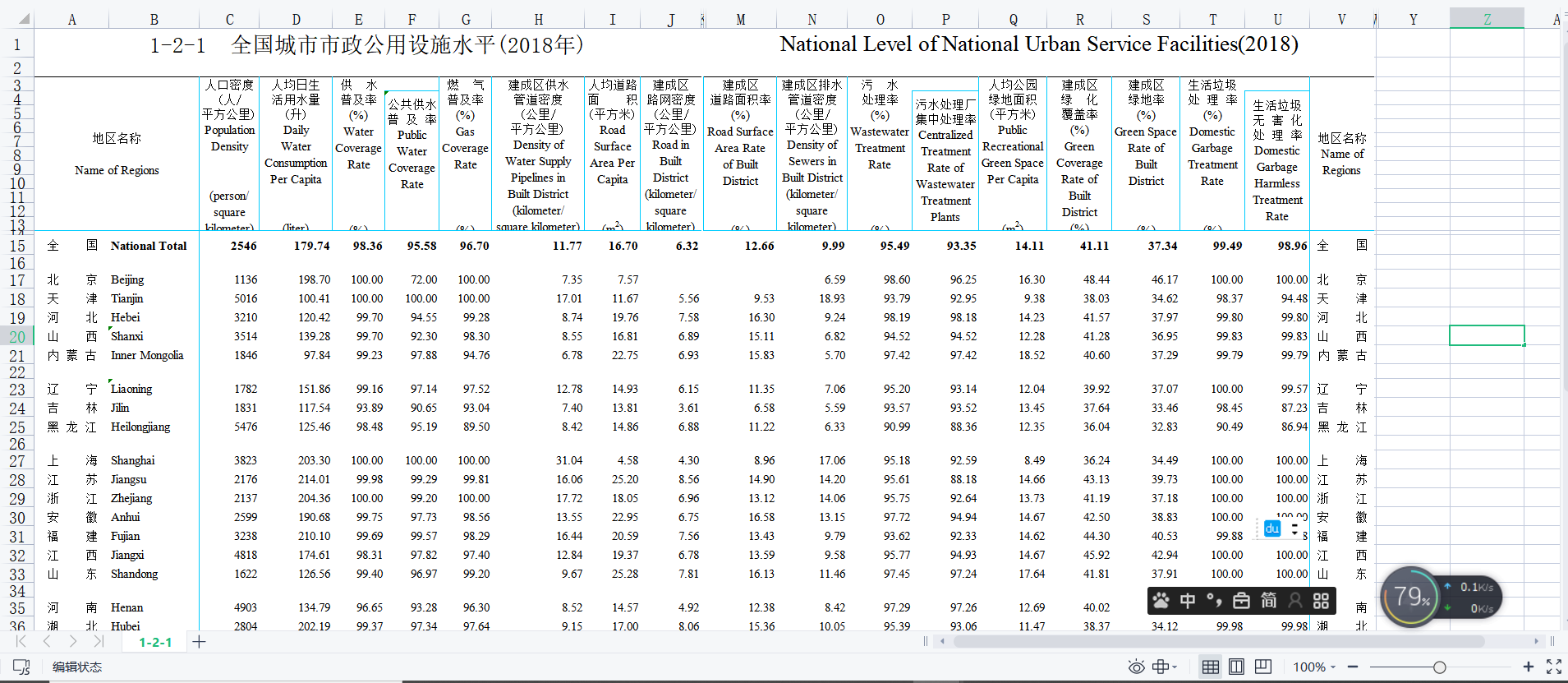Select the 1-2-1 sheet tab

tap(155, 642)
